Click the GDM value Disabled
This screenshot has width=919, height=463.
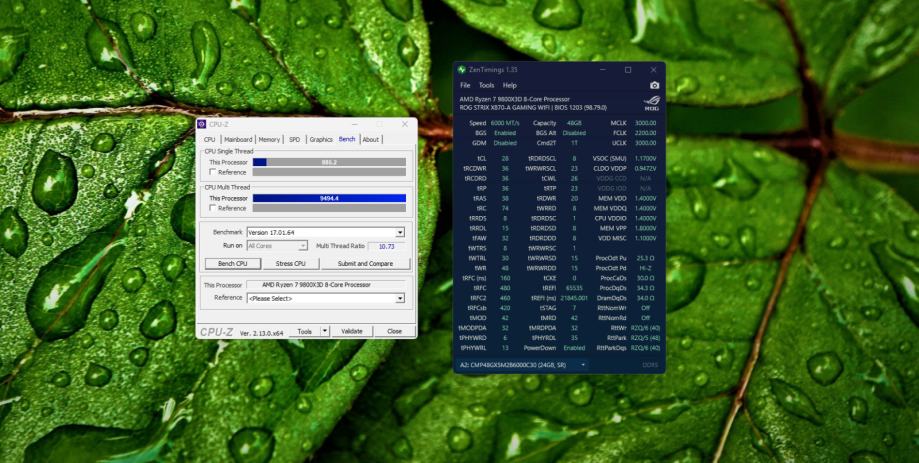pyautogui.click(x=505, y=143)
